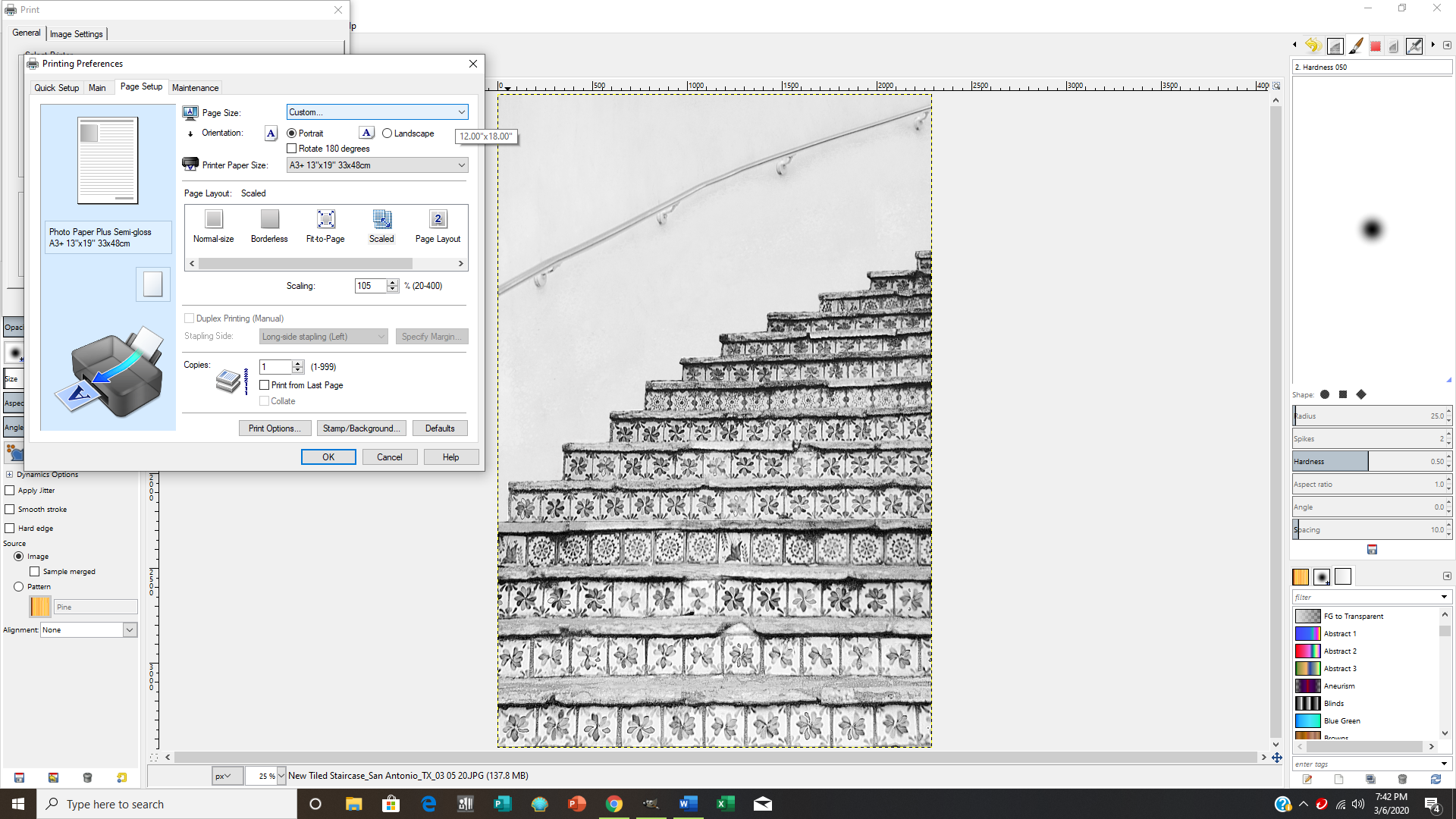Select the Page Layout icon
This screenshot has width=1456, height=819.
coord(438,226)
